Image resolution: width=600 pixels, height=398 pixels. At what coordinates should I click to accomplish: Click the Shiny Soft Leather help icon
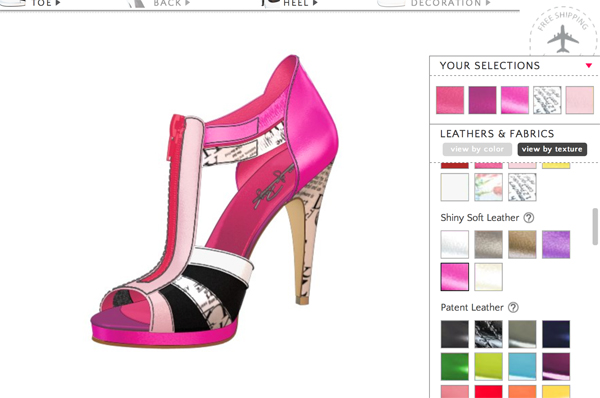pyautogui.click(x=528, y=218)
